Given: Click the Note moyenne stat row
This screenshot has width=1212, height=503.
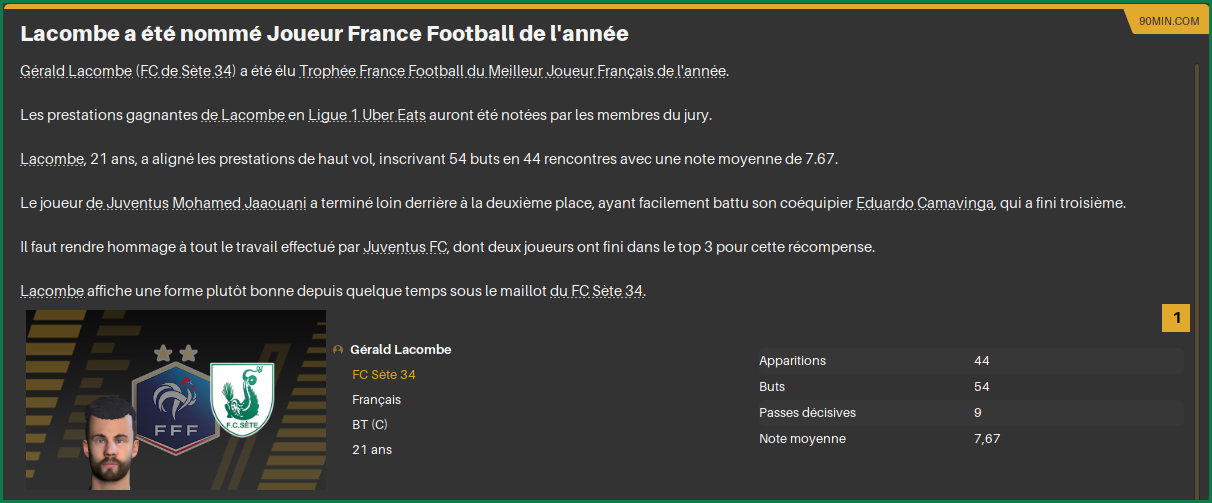Looking at the screenshot, I should coord(968,439).
